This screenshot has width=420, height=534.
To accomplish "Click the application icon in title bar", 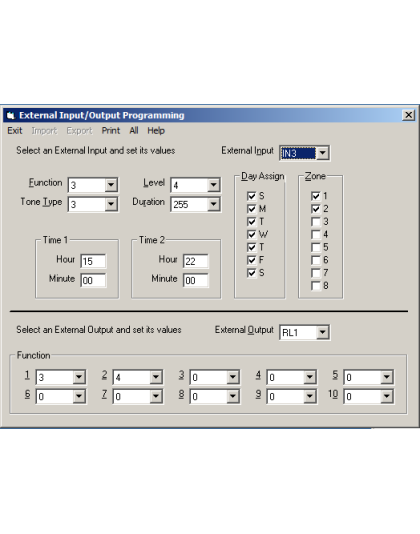I will pyautogui.click(x=11, y=115).
